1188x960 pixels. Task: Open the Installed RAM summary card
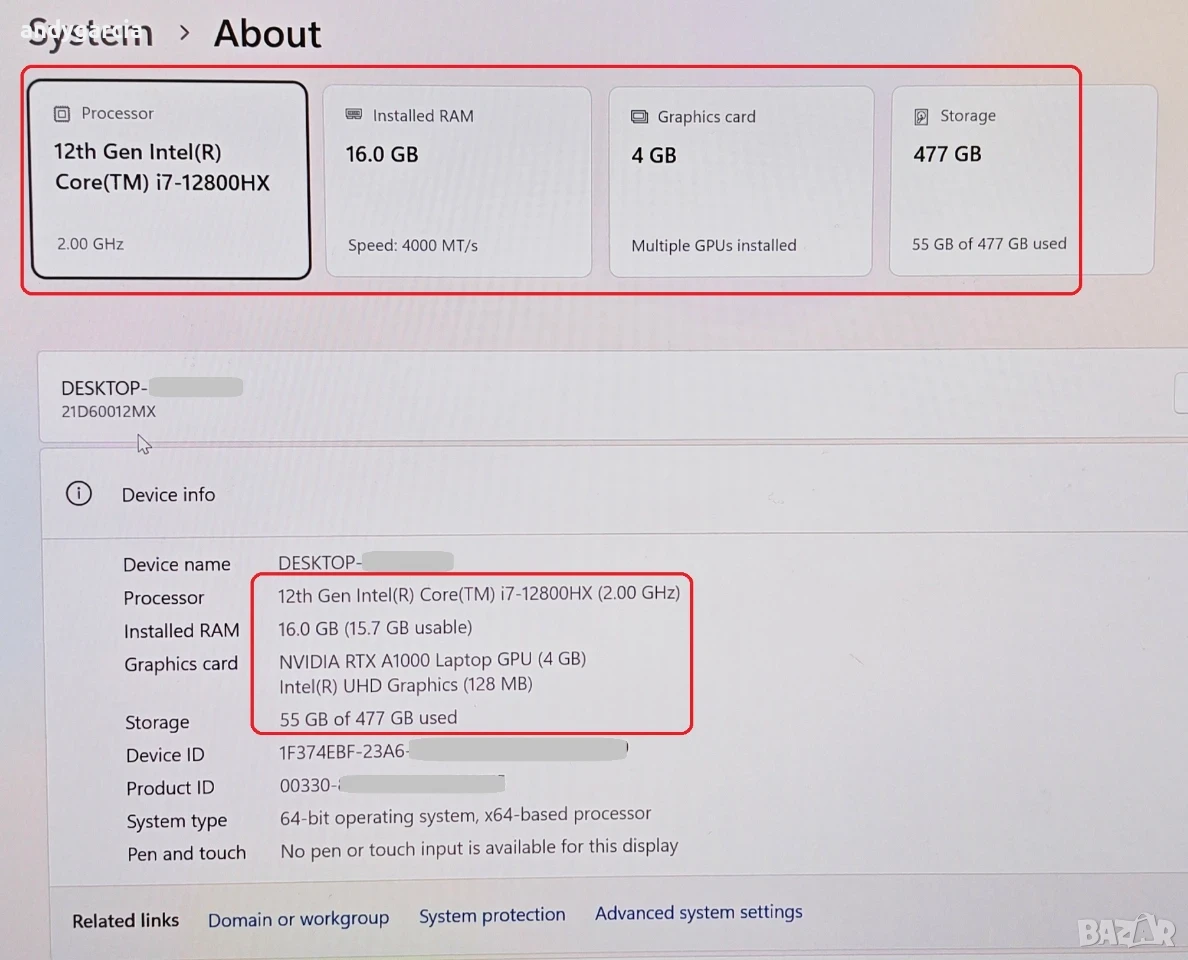(458, 181)
